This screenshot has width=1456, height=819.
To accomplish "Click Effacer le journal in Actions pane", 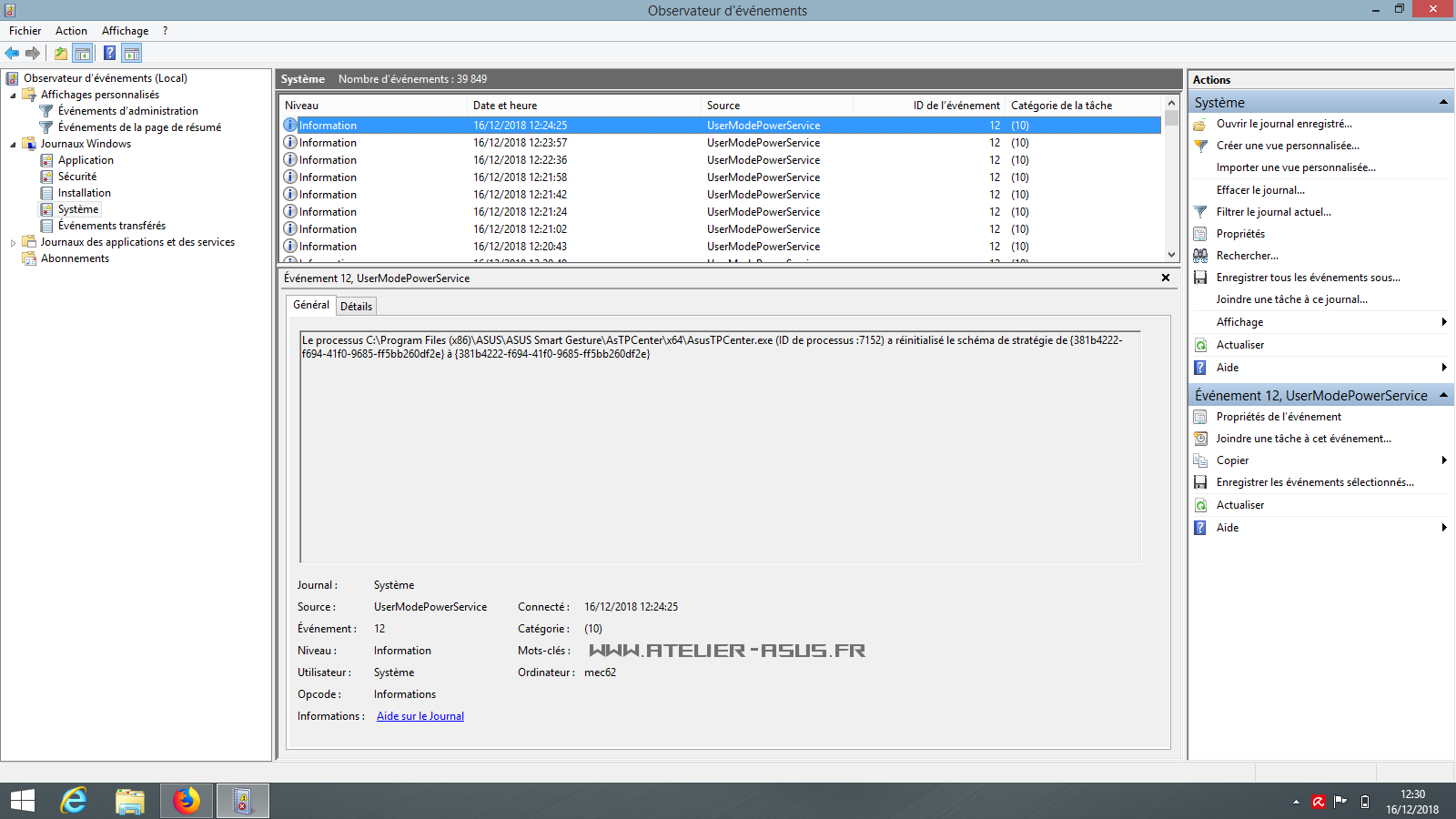I will 1260,190.
